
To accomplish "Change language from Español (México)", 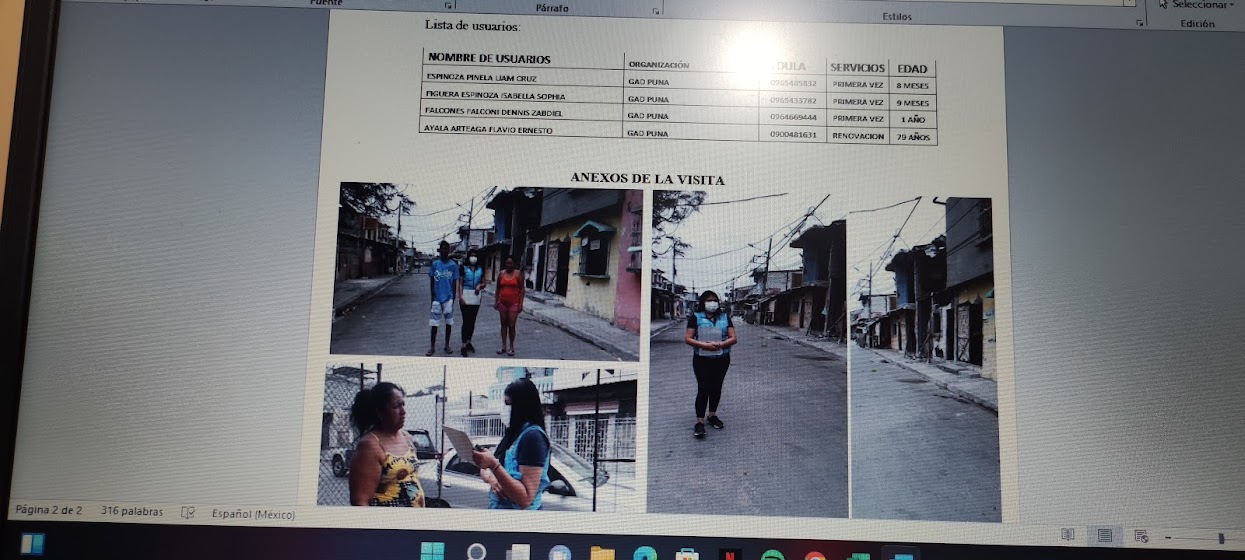I will [x=253, y=514].
